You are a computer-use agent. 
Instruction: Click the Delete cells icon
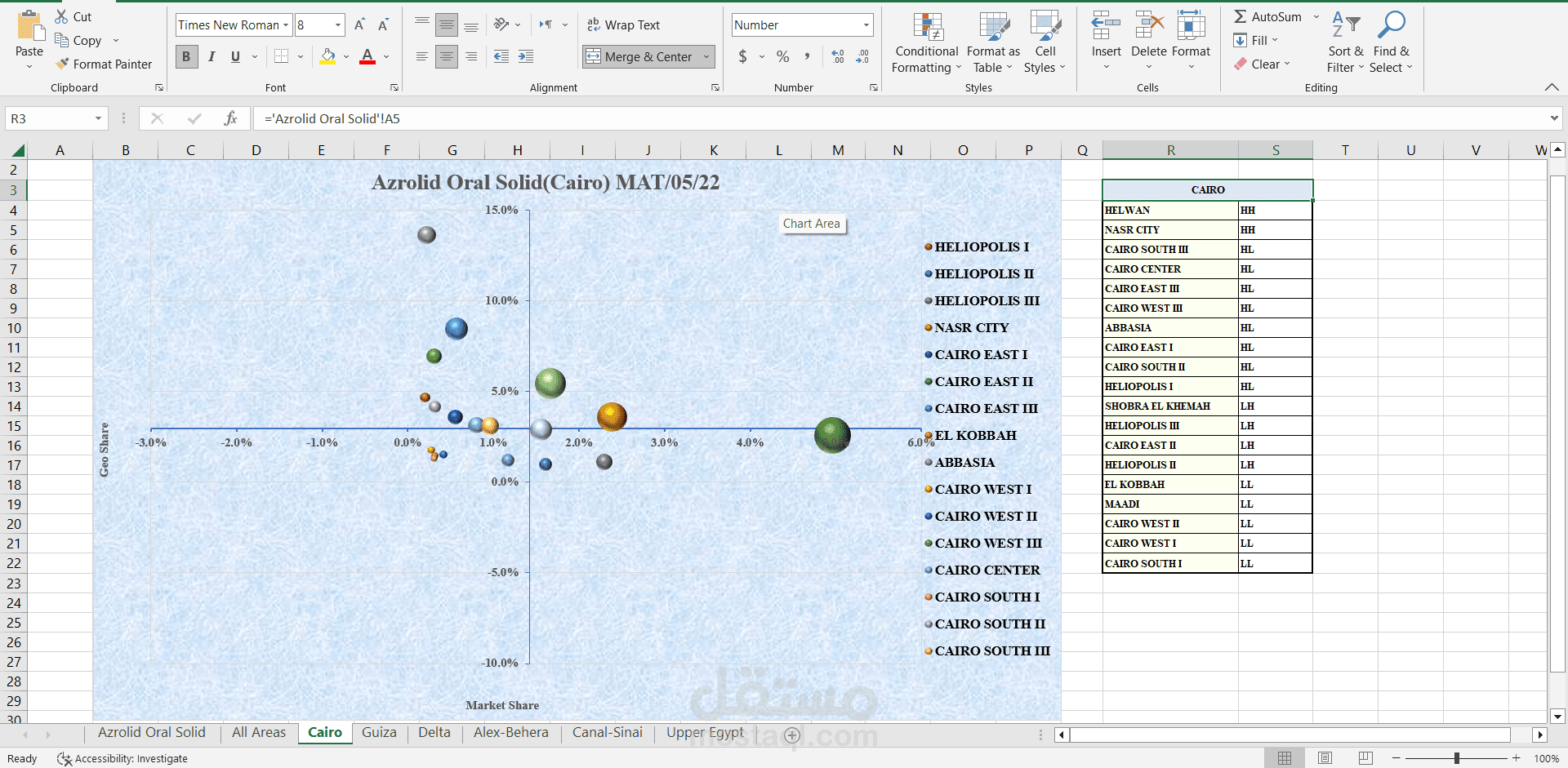coord(1149,26)
